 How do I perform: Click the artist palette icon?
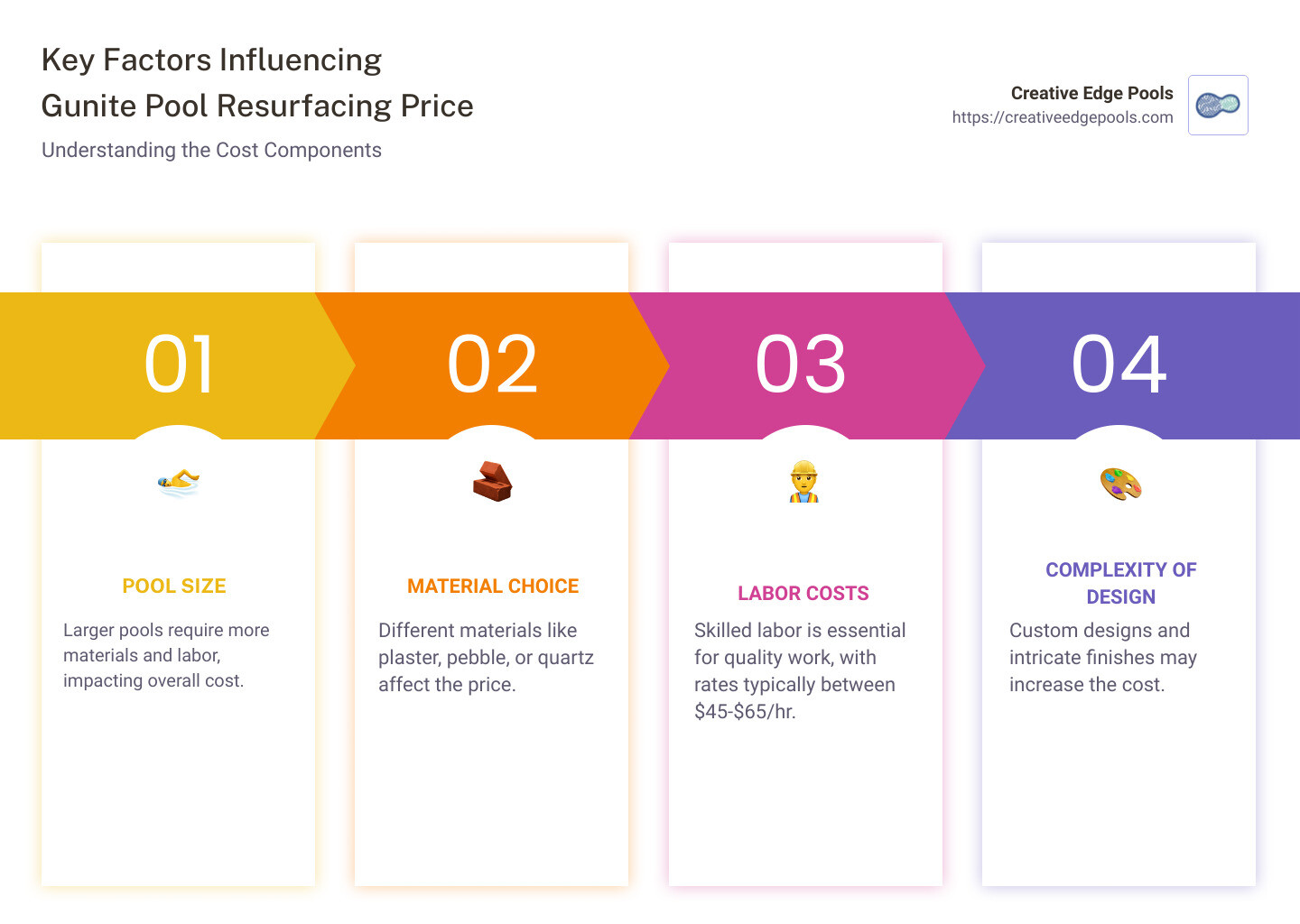tap(1120, 484)
